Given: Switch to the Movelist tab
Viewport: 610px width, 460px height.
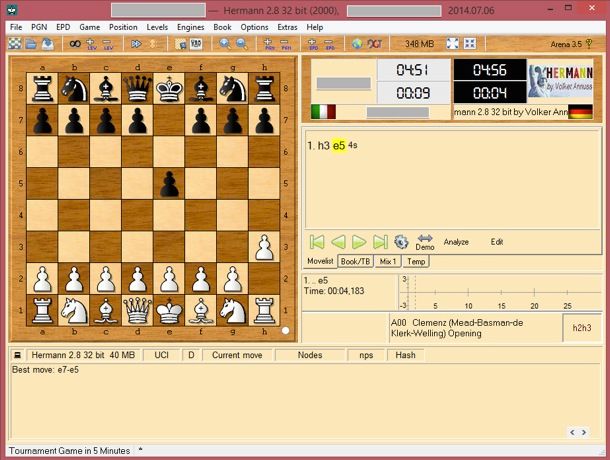Looking at the screenshot, I should tap(320, 261).
